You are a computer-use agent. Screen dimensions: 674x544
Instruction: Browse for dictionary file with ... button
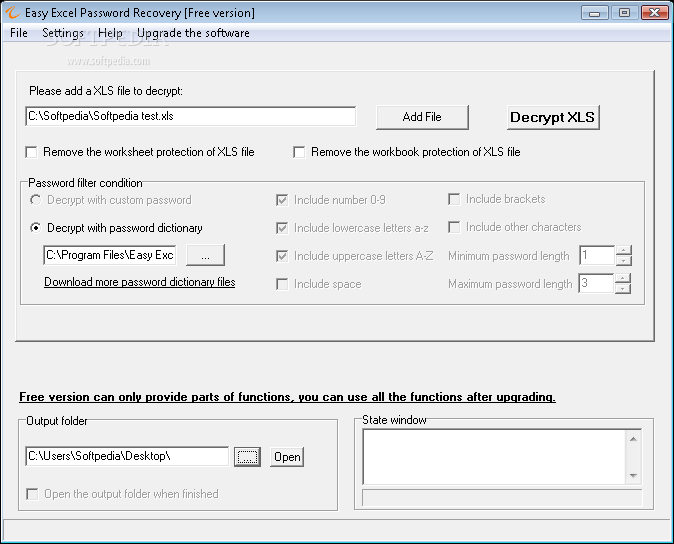point(205,255)
